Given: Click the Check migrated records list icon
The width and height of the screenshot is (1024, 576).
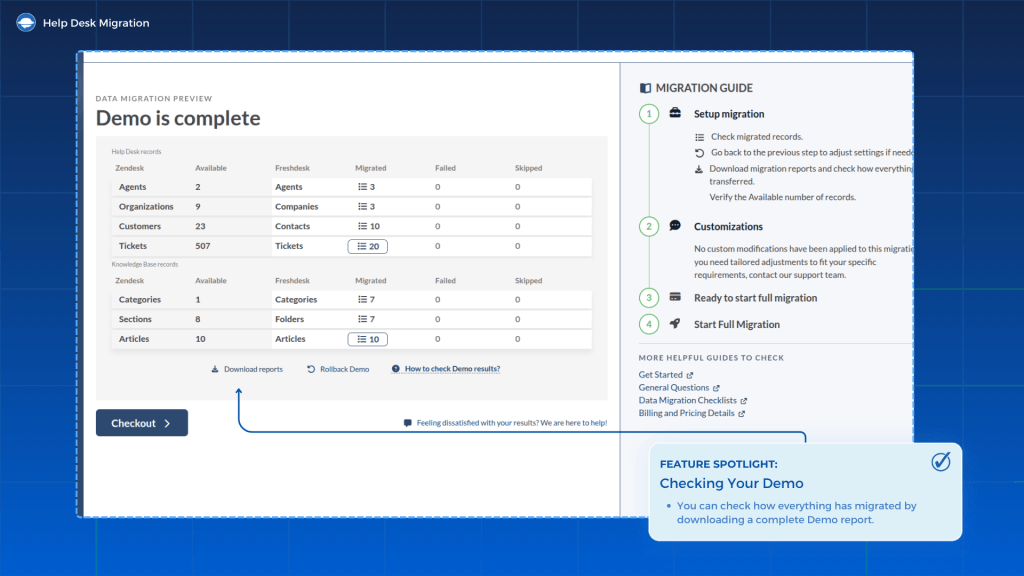Looking at the screenshot, I should [x=699, y=137].
